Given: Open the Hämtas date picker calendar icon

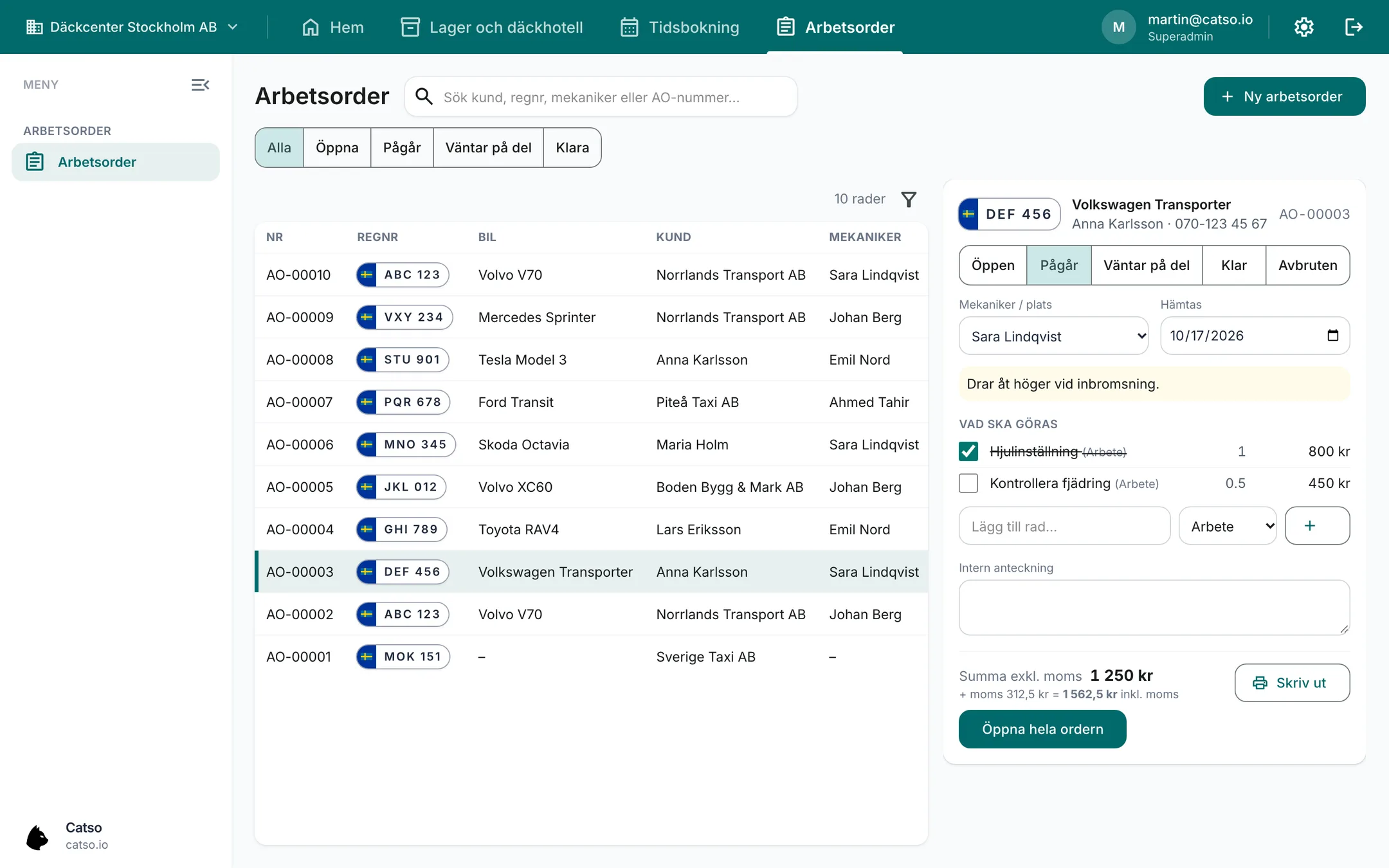Looking at the screenshot, I should [1332, 335].
